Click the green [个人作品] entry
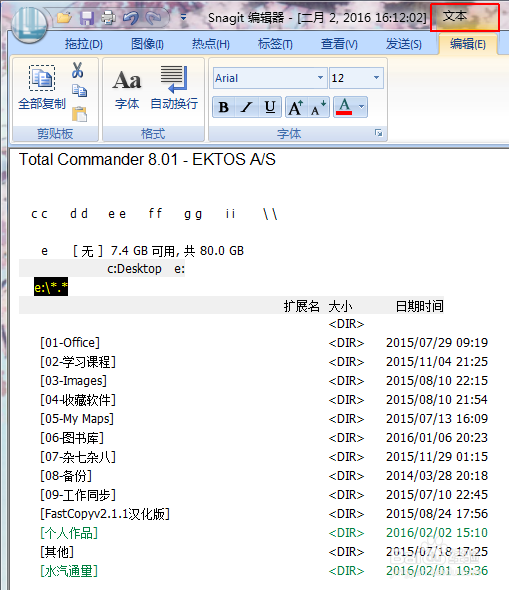 click(x=69, y=533)
